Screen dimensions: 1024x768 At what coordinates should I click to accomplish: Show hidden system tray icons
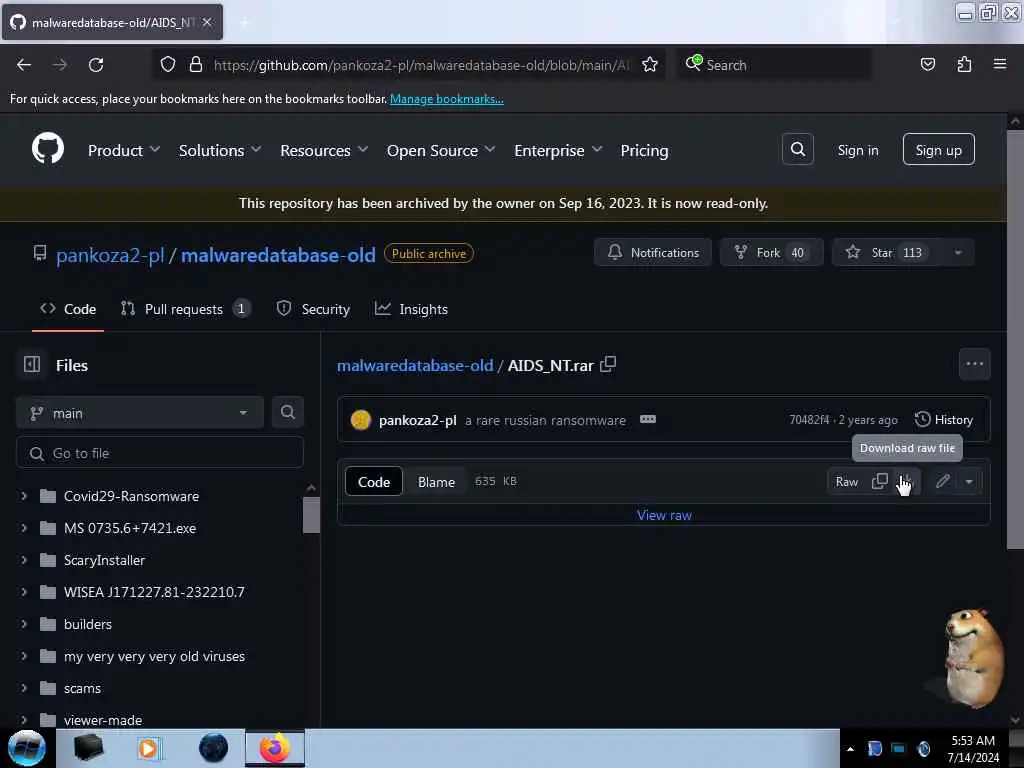click(x=850, y=749)
